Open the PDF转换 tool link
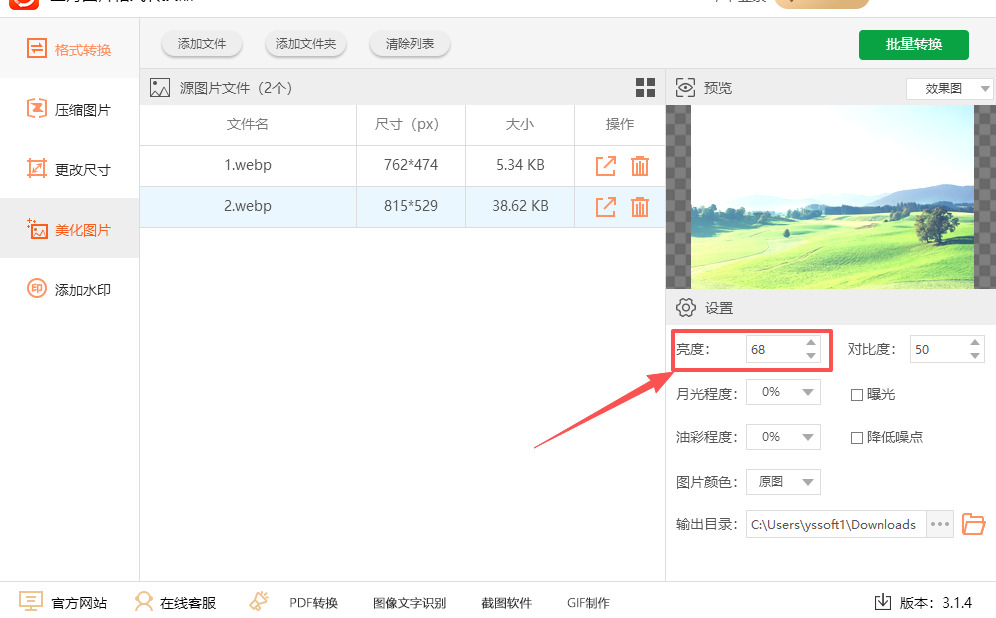Screen dimensions: 996x618 point(313,603)
